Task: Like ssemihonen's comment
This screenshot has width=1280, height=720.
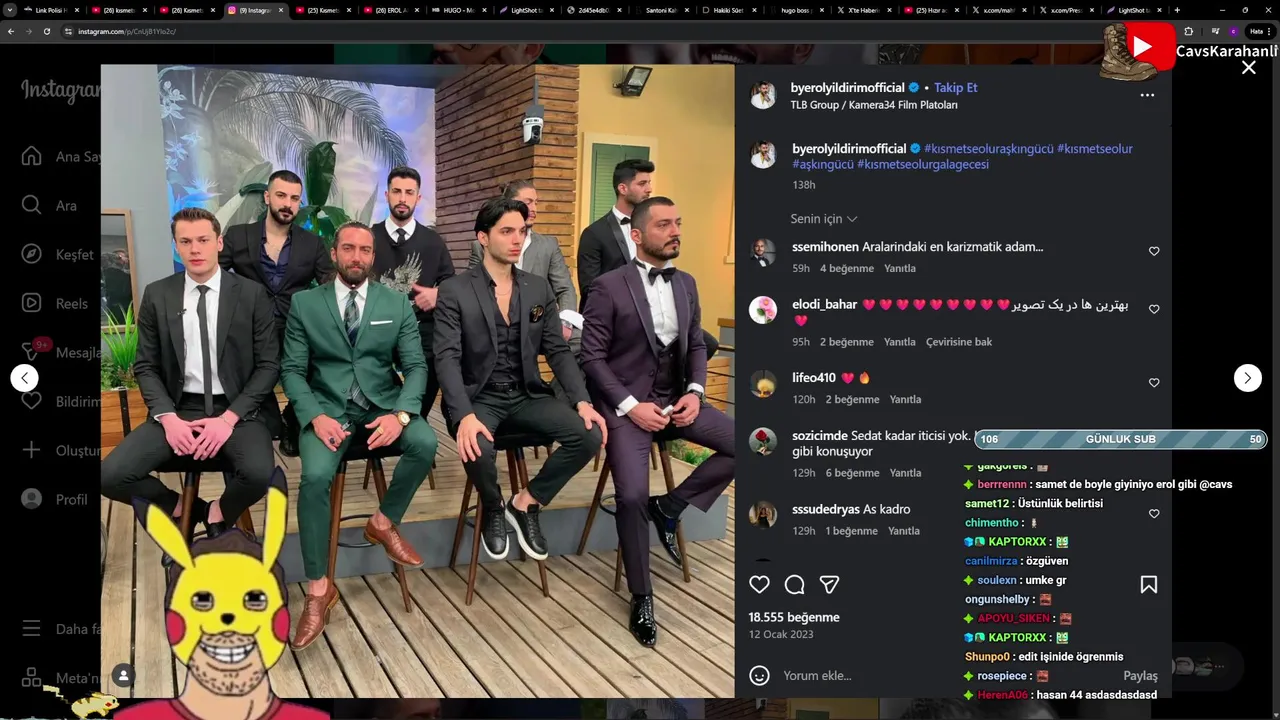Action: (x=1154, y=251)
